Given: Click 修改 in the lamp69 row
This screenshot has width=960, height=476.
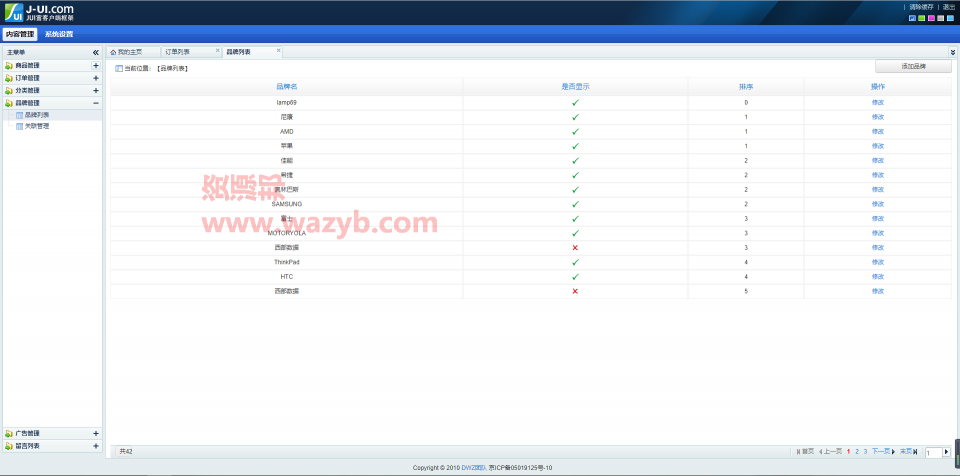Looking at the screenshot, I should click(877, 102).
